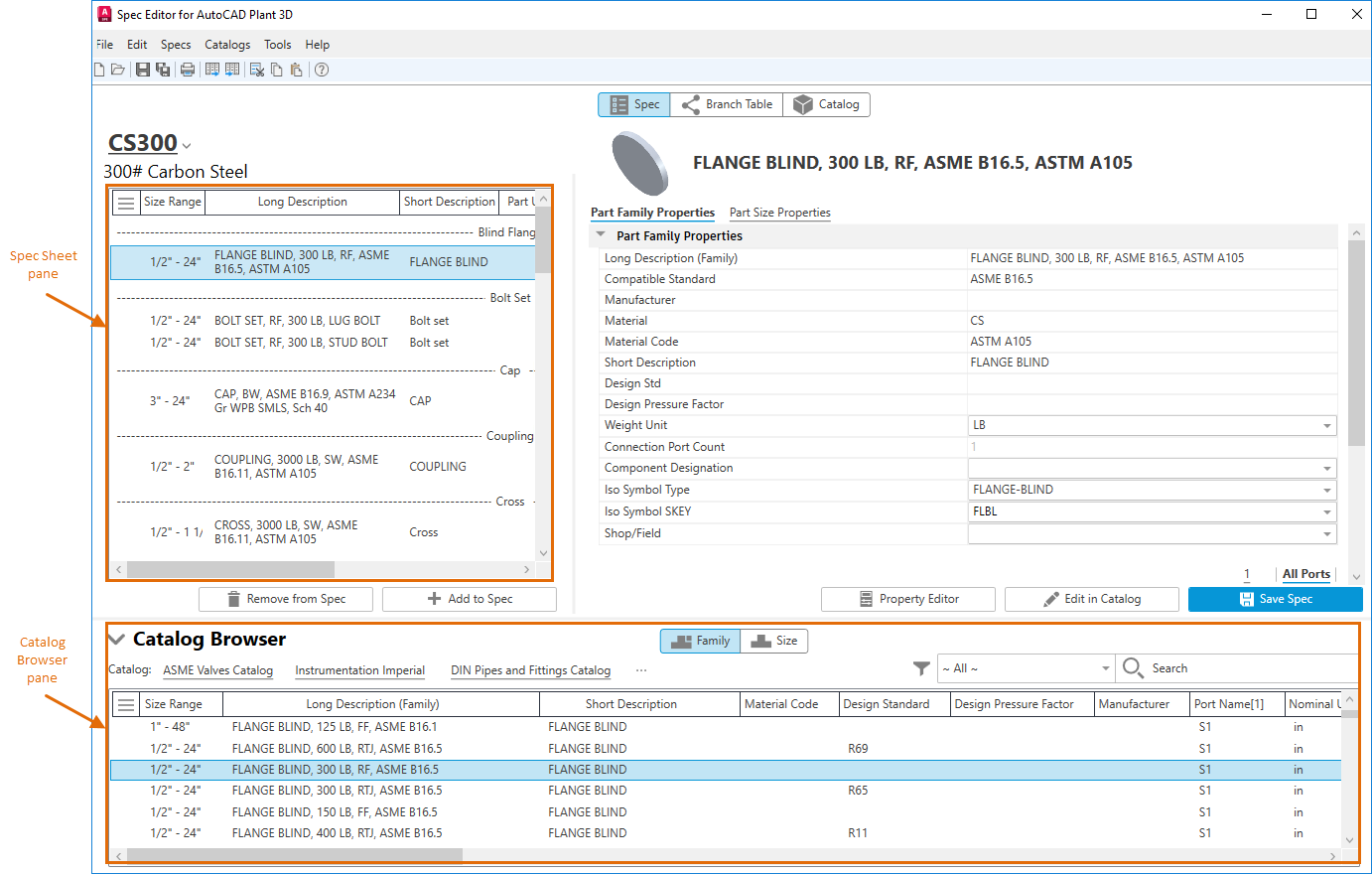Click the Copy toolbar icon
Viewport: 1372px width, 874px height.
(277, 70)
